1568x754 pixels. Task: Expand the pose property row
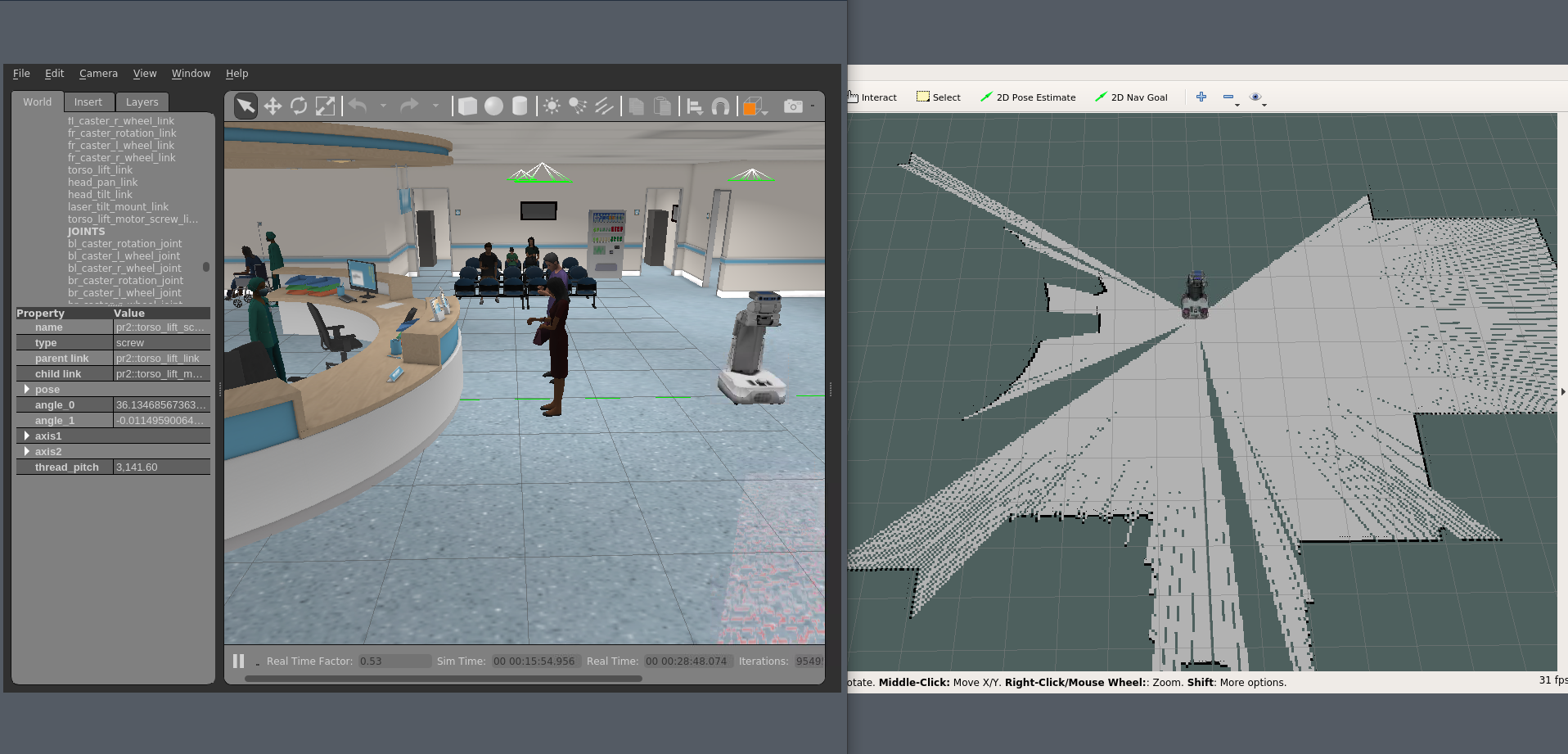coord(27,389)
